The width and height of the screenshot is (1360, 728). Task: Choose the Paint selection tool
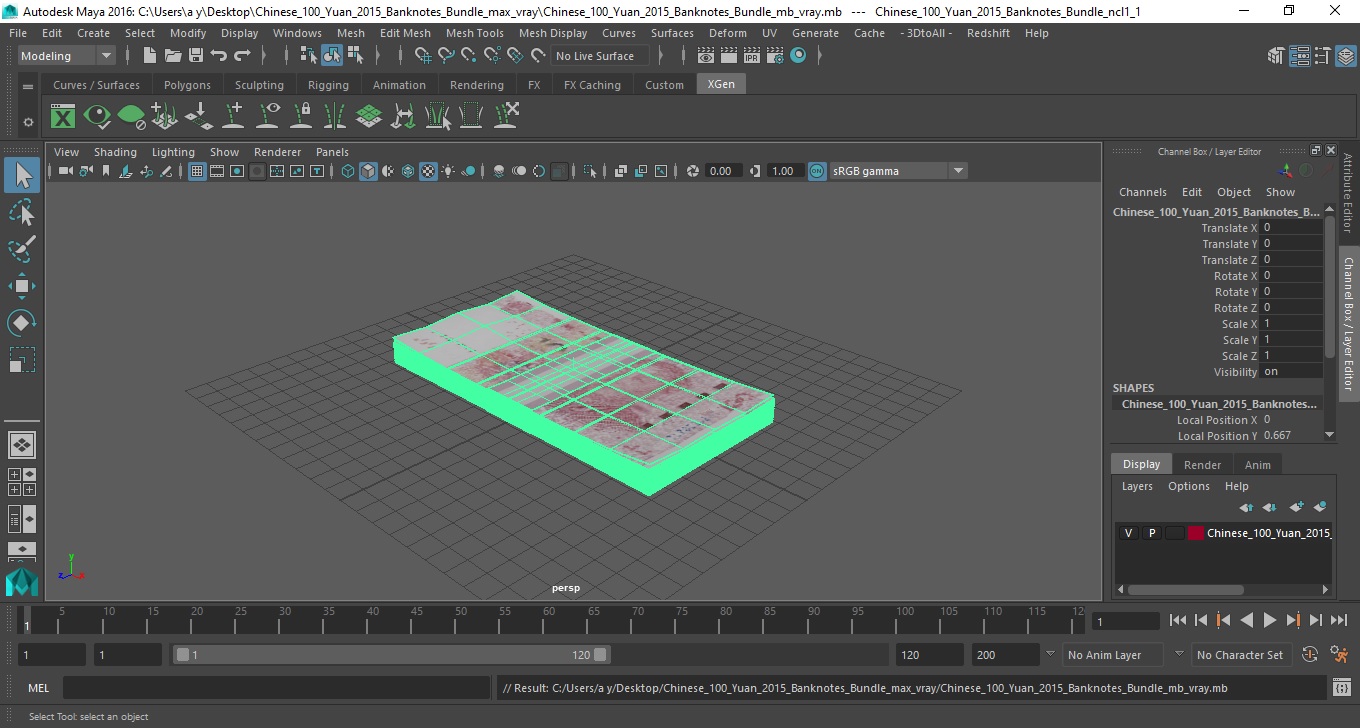click(22, 249)
